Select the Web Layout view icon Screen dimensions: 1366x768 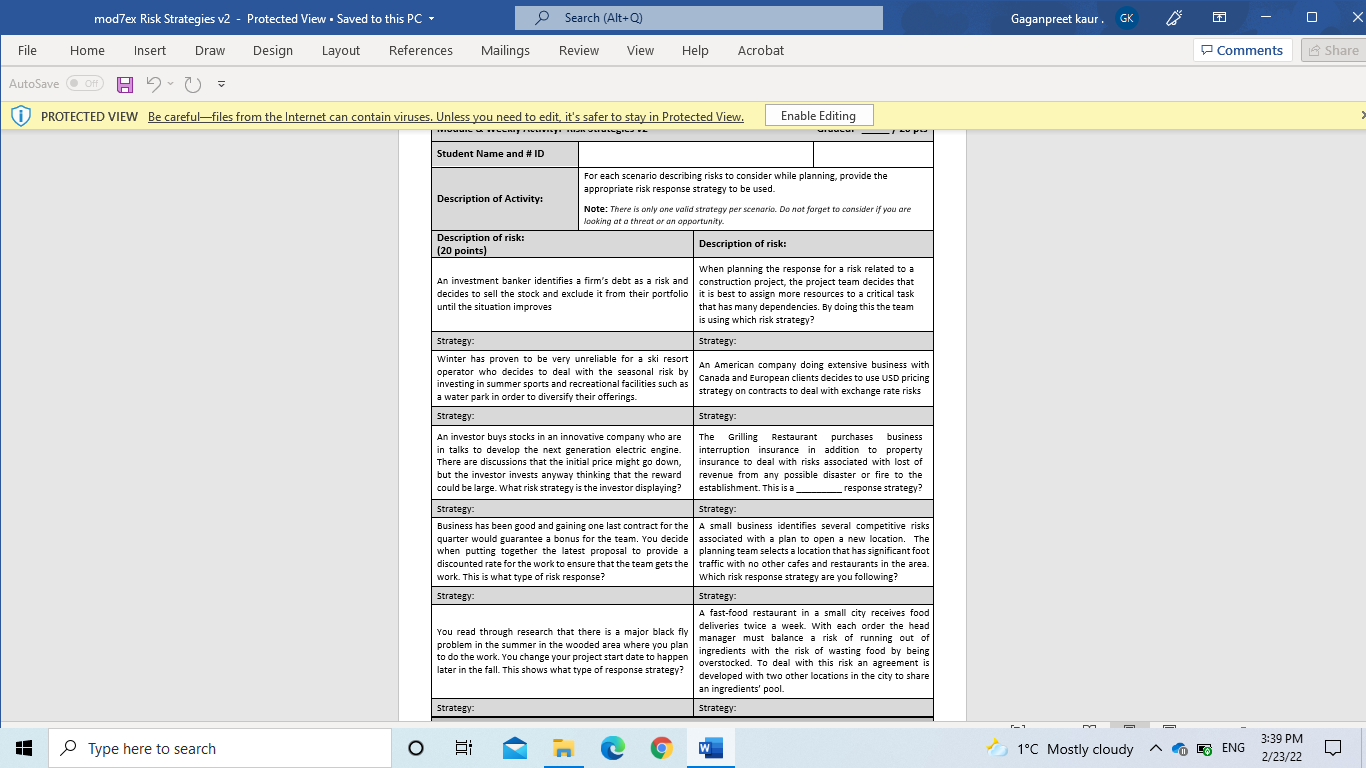click(1168, 727)
